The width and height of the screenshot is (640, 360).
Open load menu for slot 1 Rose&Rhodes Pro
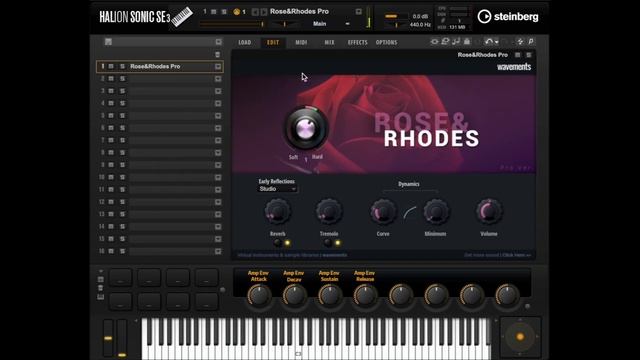(218, 67)
